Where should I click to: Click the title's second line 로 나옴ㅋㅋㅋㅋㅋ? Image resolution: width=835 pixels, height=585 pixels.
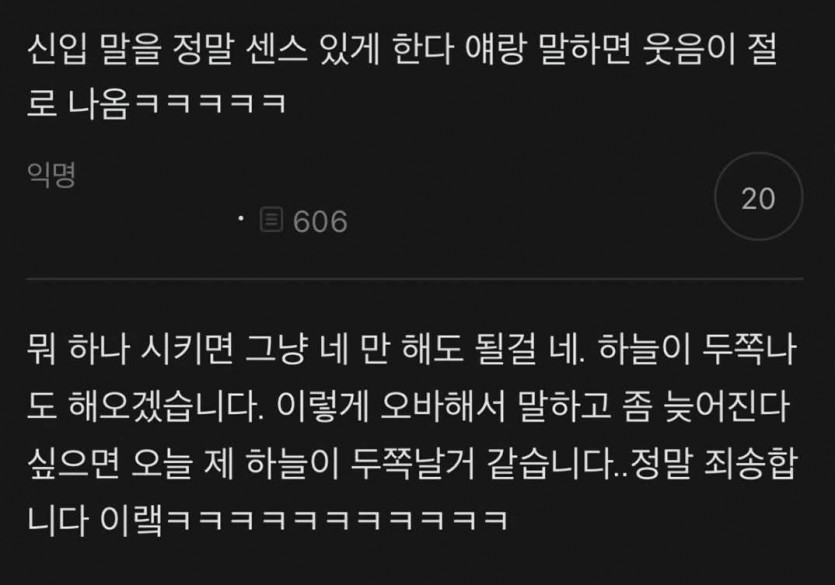[157, 103]
